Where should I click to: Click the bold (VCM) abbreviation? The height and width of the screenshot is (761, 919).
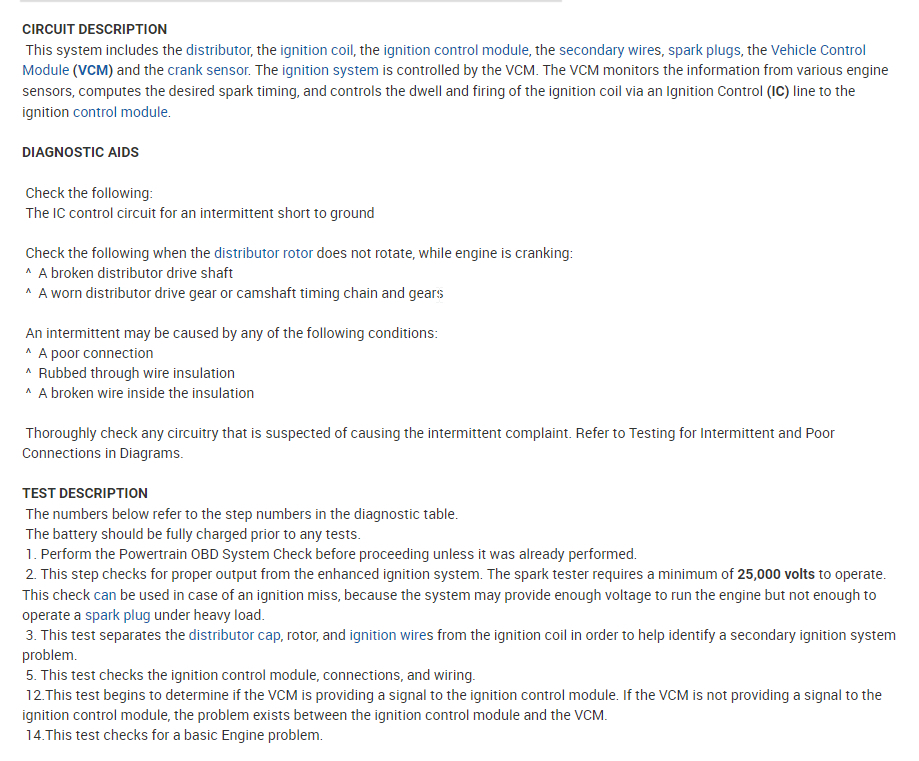92,70
